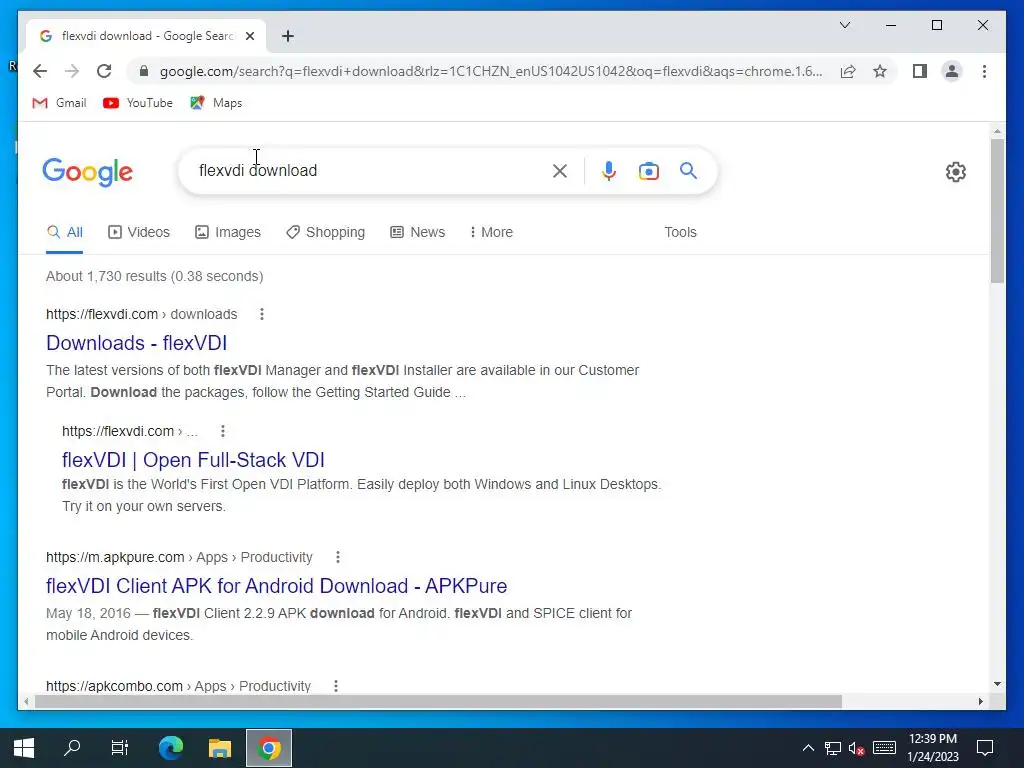
Task: Clear the search box text
Action: click(560, 171)
